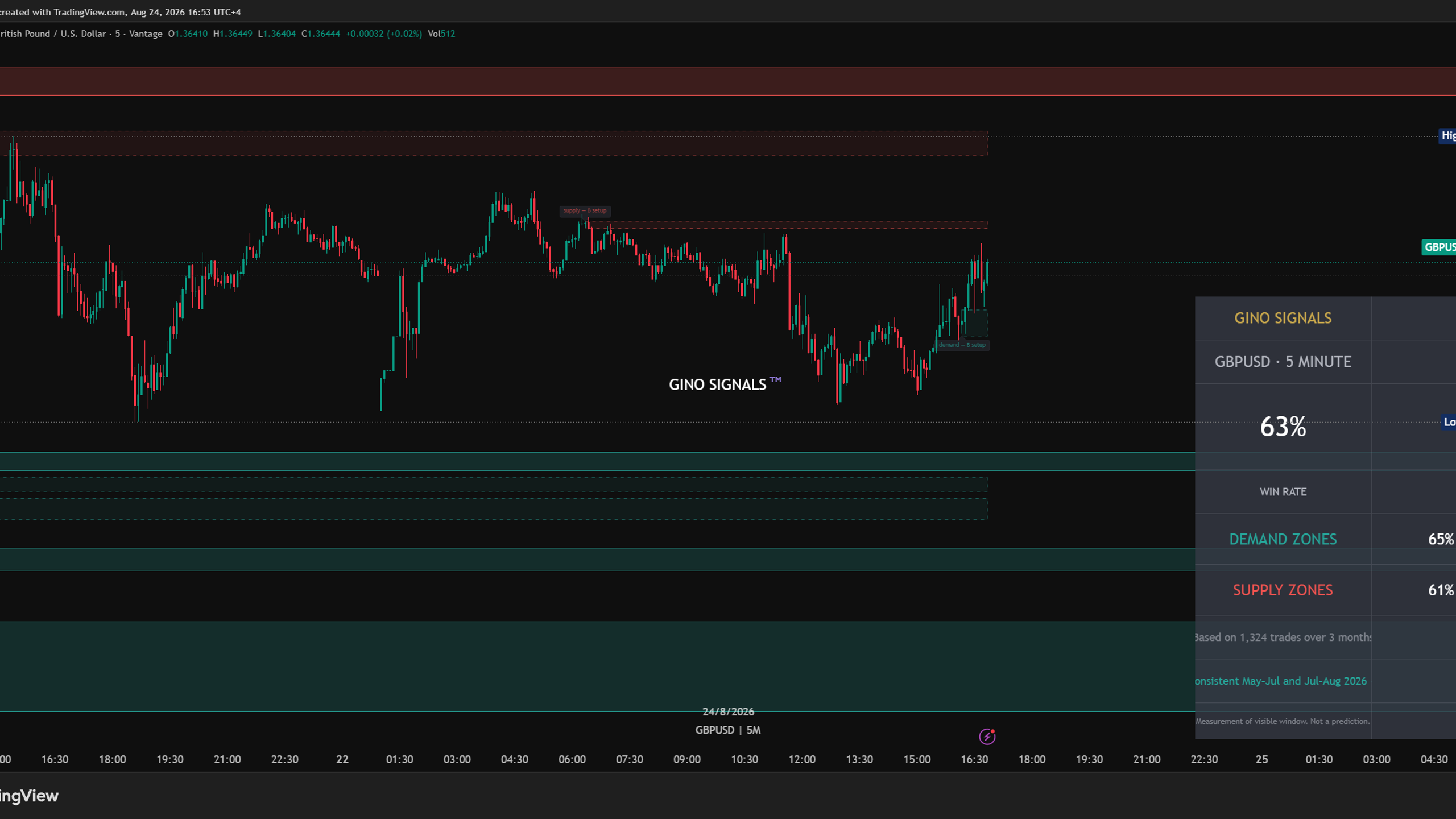Screen dimensions: 1456x819
Task: Click the 09:00 time axis label
Action: (687, 760)
